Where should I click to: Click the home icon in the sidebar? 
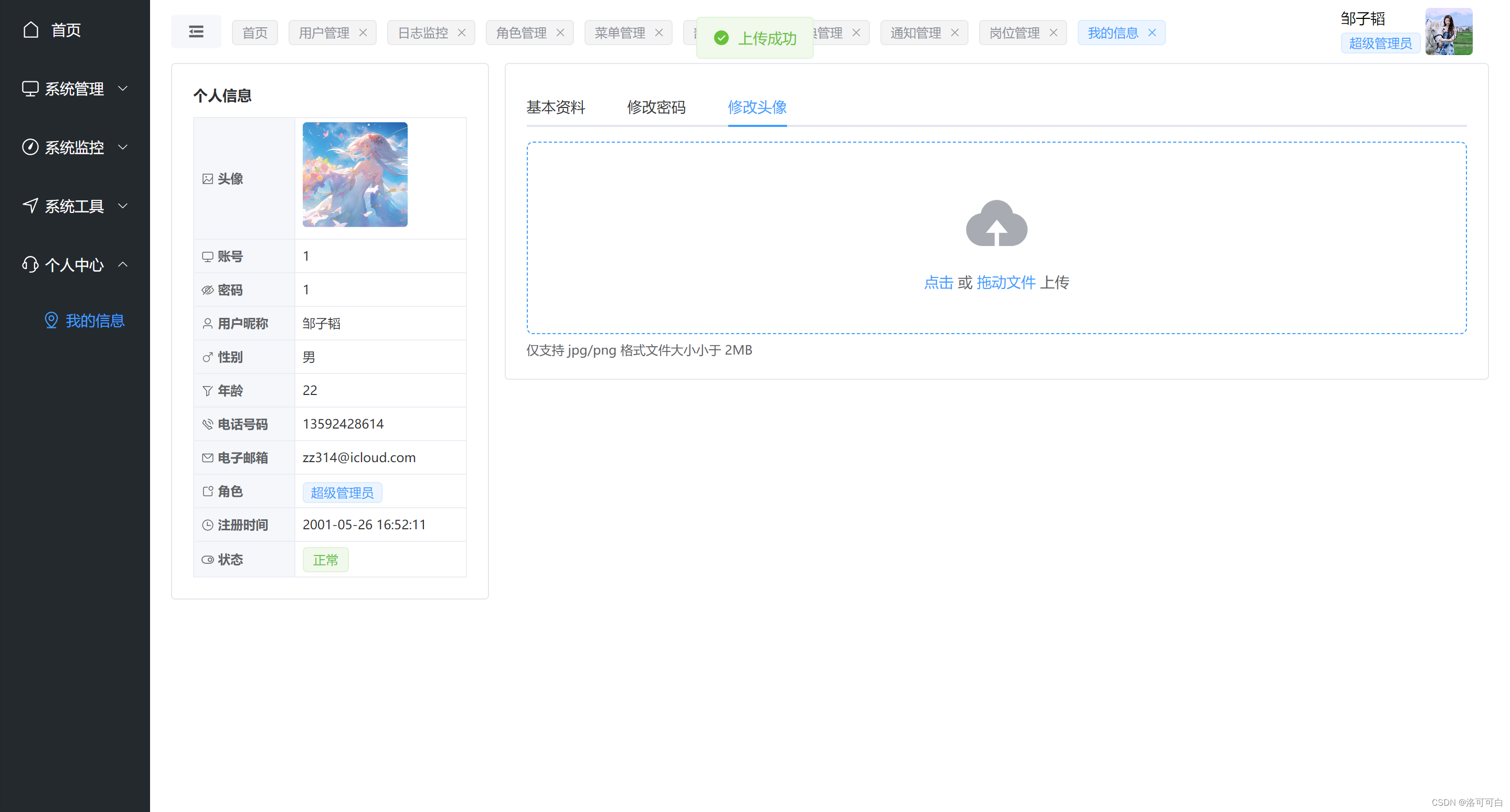[31, 29]
